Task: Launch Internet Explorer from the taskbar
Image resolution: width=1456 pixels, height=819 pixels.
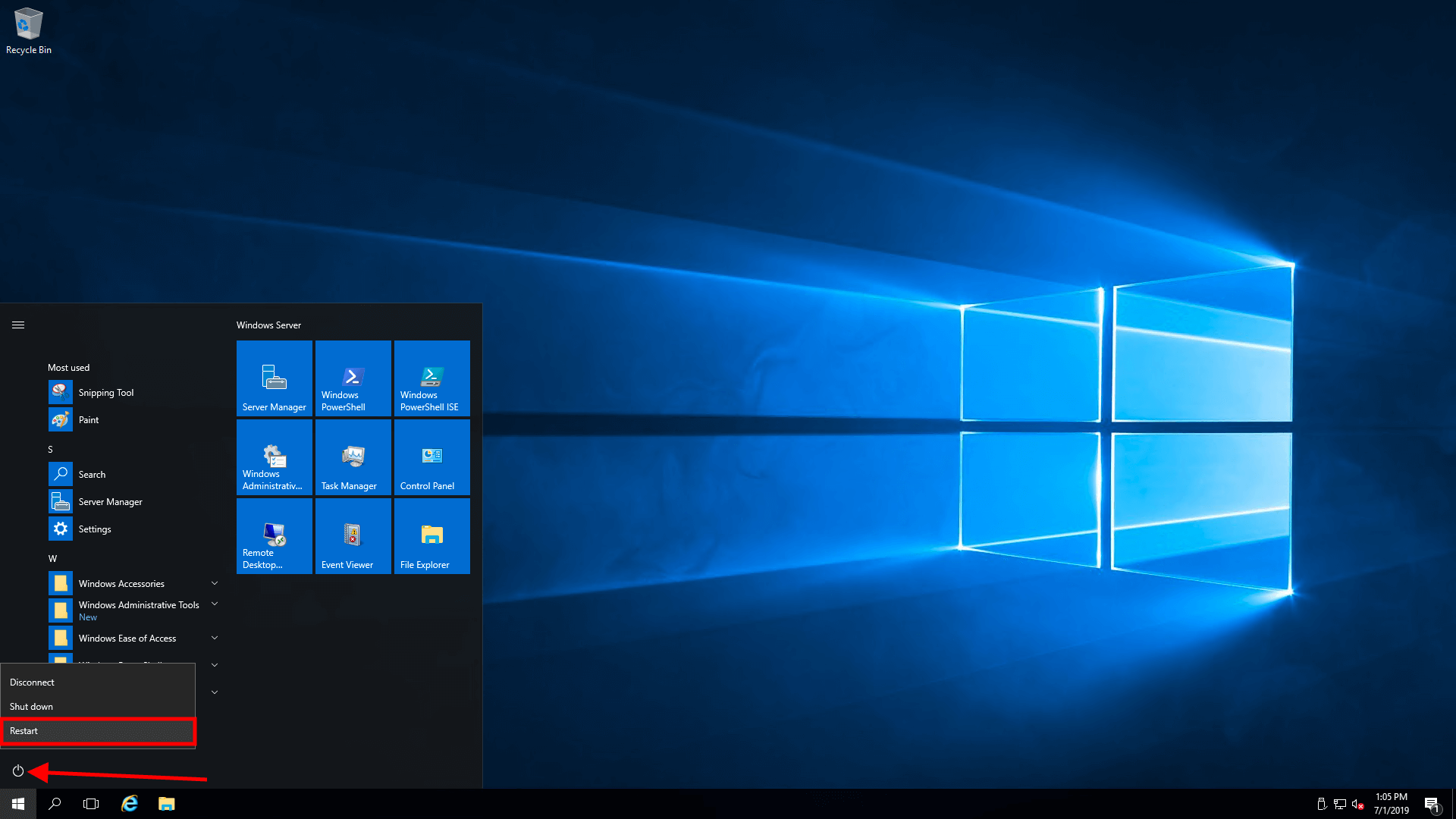Action: 130,804
